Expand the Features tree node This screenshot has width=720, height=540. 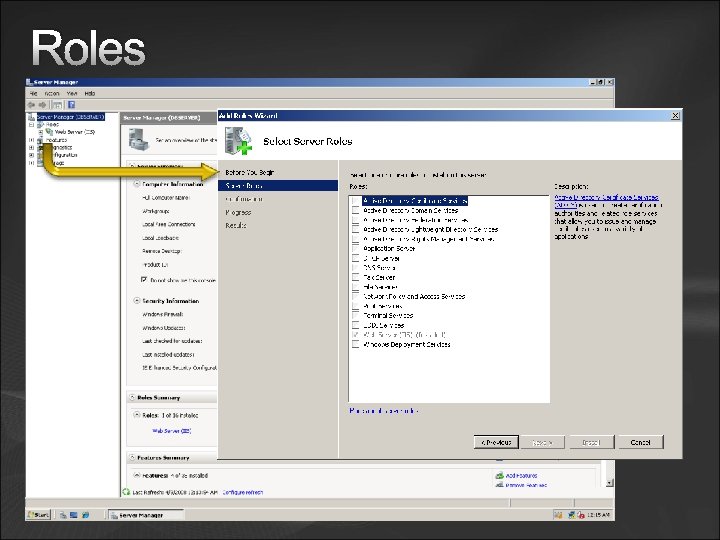(31, 140)
